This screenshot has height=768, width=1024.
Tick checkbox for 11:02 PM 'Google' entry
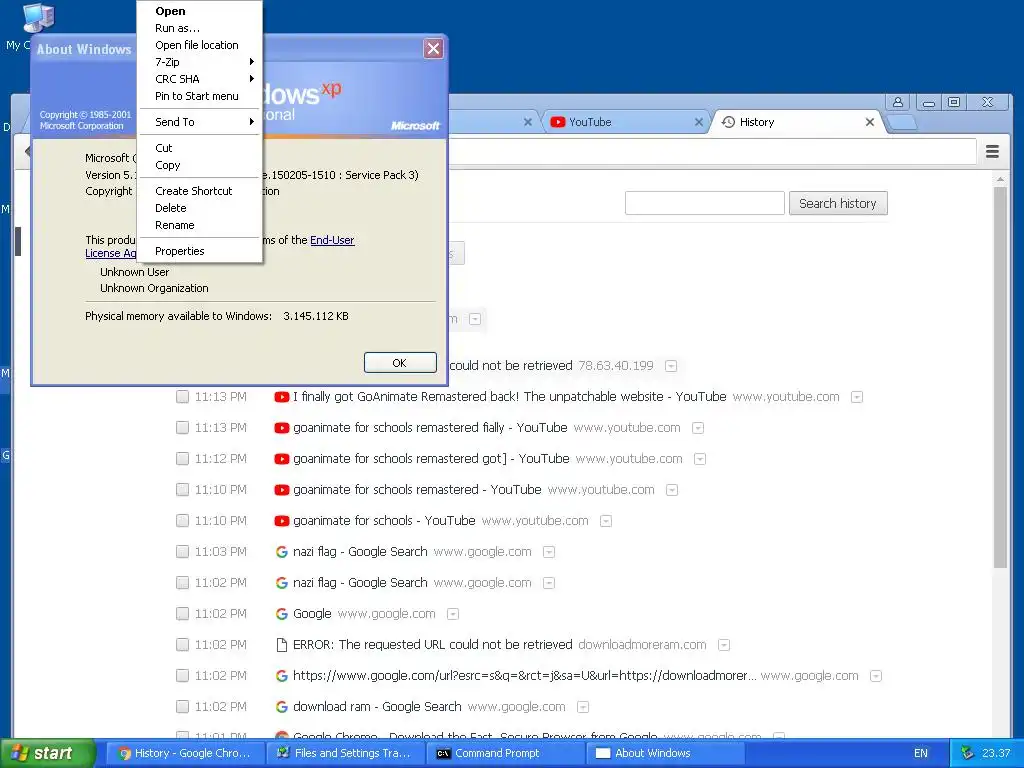click(182, 614)
